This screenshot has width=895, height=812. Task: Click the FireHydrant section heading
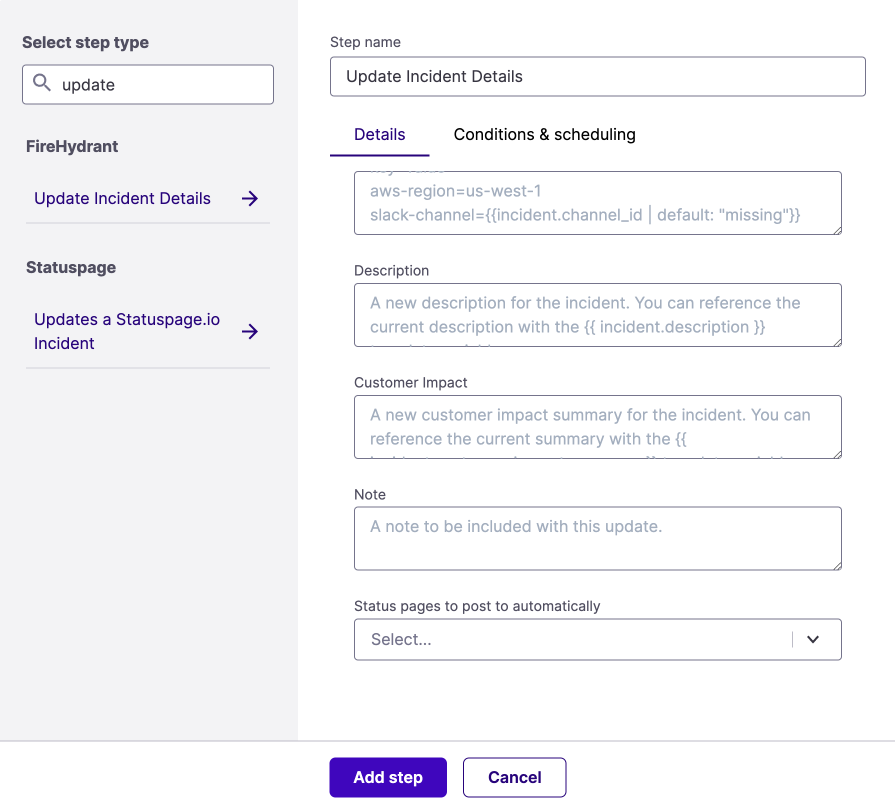(72, 147)
